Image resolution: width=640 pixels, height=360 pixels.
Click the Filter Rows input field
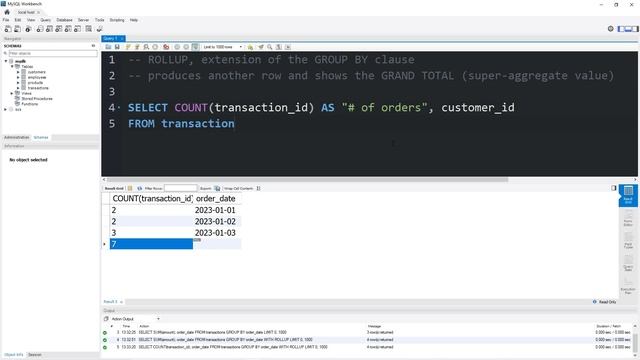(180, 188)
